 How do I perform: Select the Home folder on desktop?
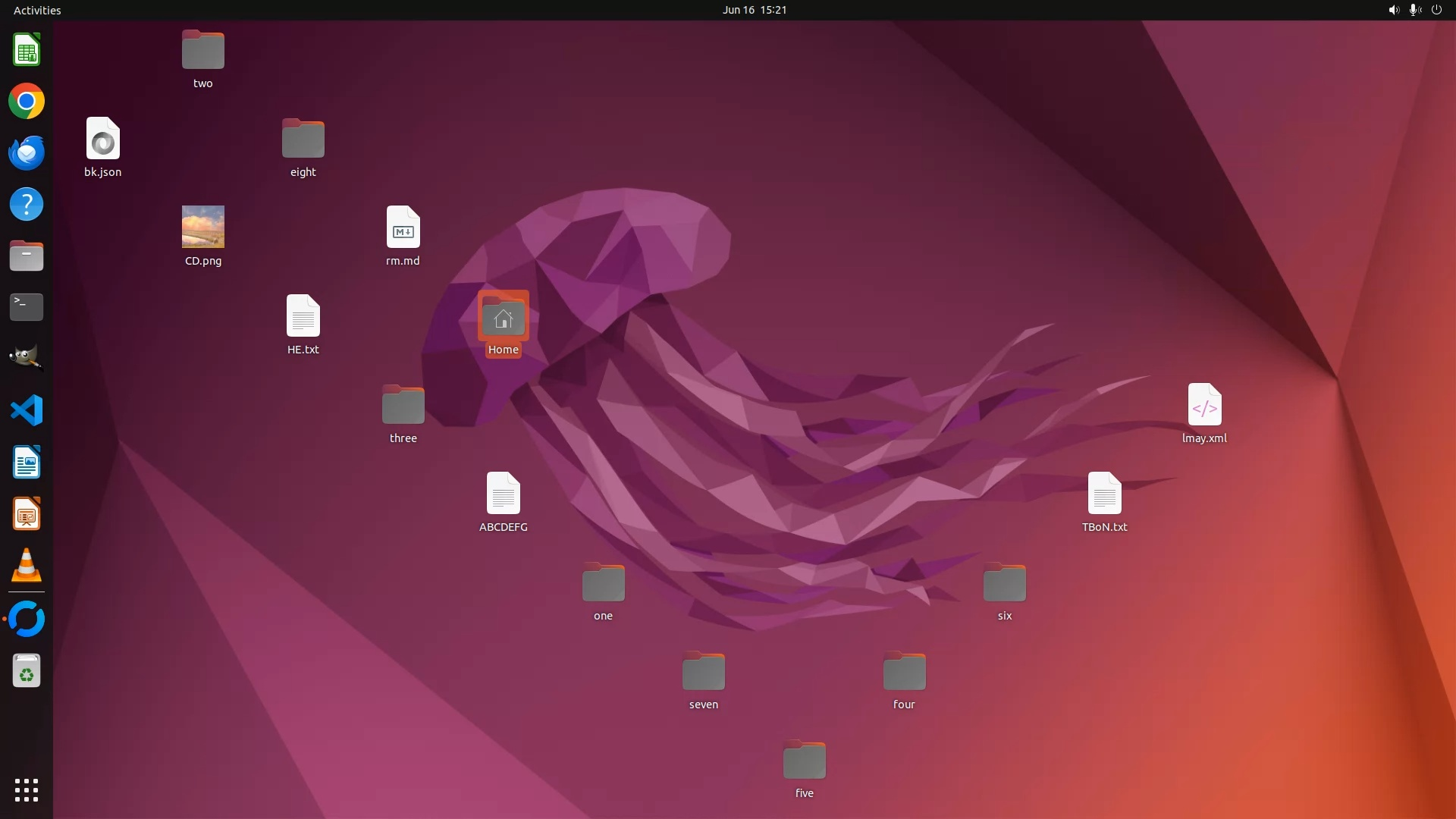pyautogui.click(x=504, y=318)
